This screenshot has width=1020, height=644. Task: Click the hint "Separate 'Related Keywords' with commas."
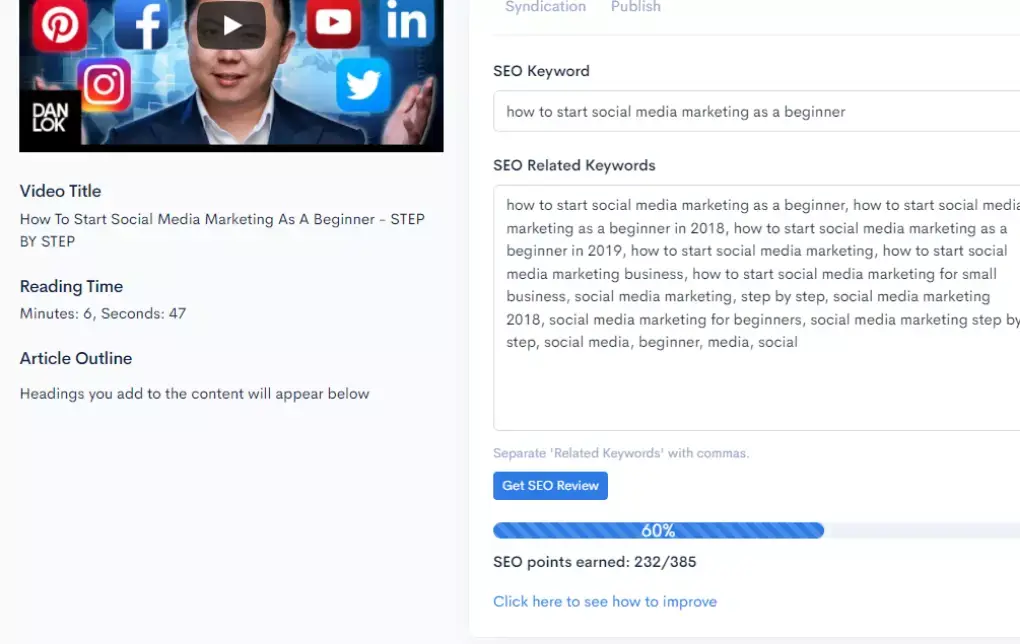(x=621, y=453)
